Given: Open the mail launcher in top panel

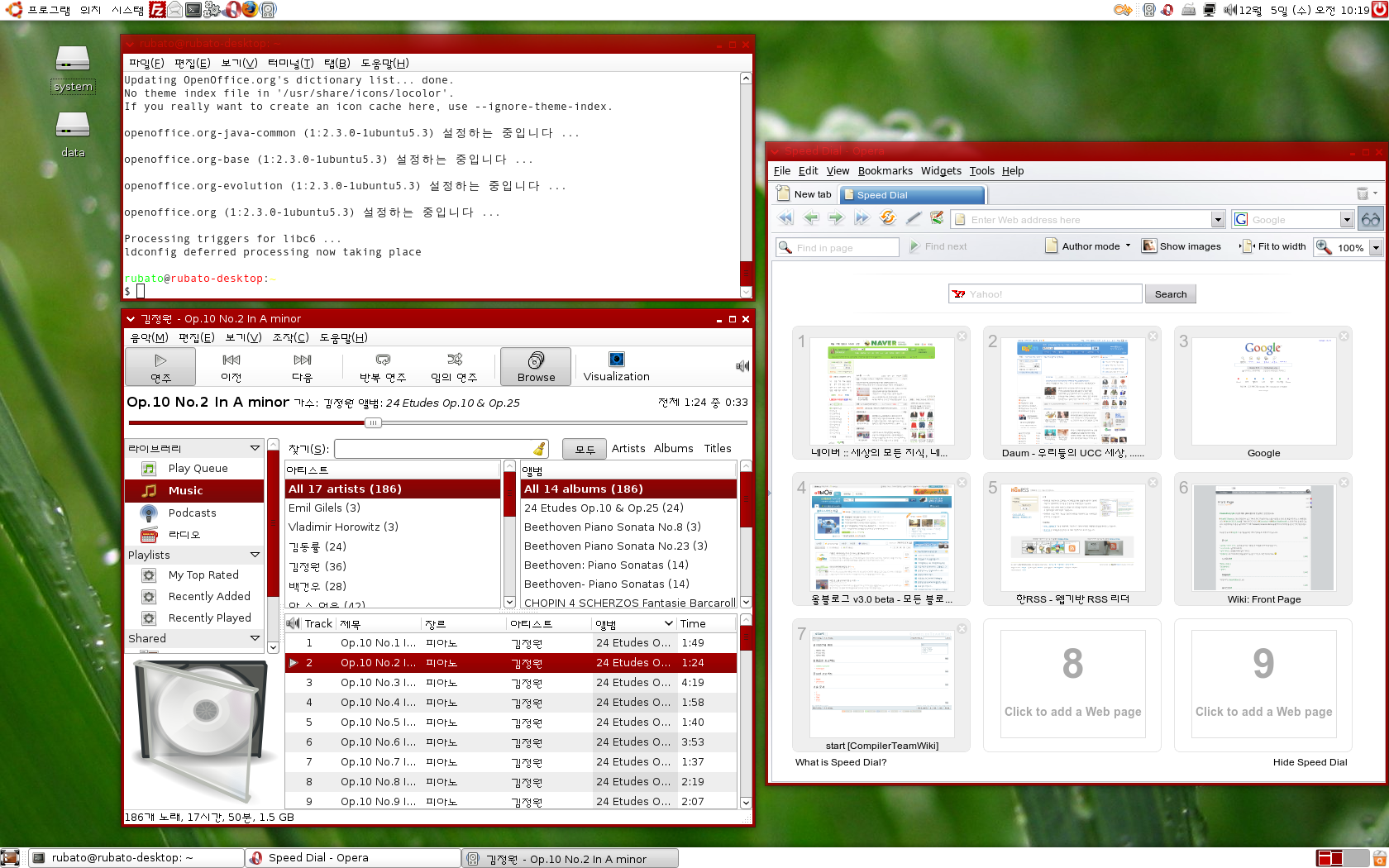Looking at the screenshot, I should 175,10.
